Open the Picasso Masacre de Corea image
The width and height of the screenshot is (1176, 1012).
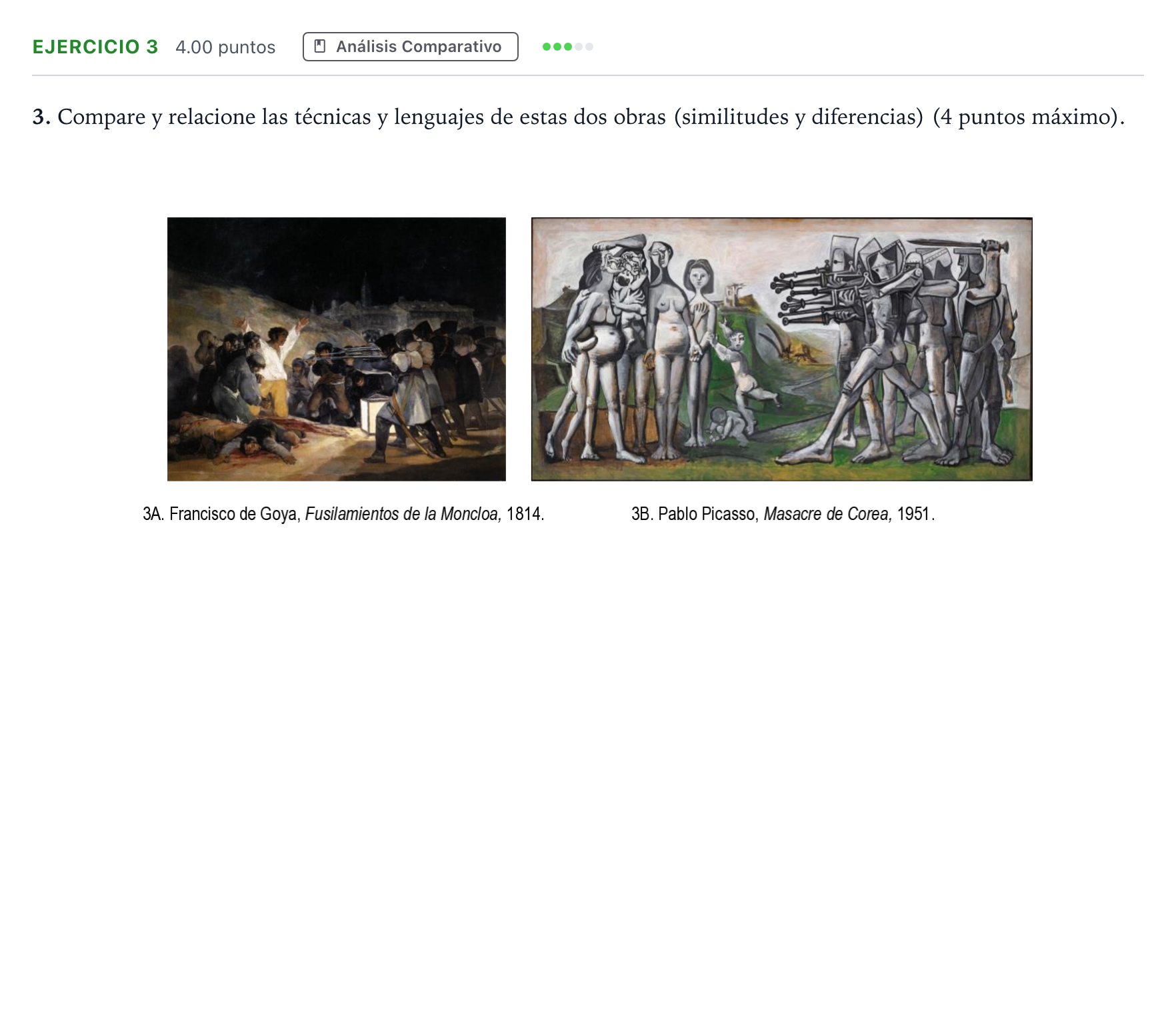point(781,349)
